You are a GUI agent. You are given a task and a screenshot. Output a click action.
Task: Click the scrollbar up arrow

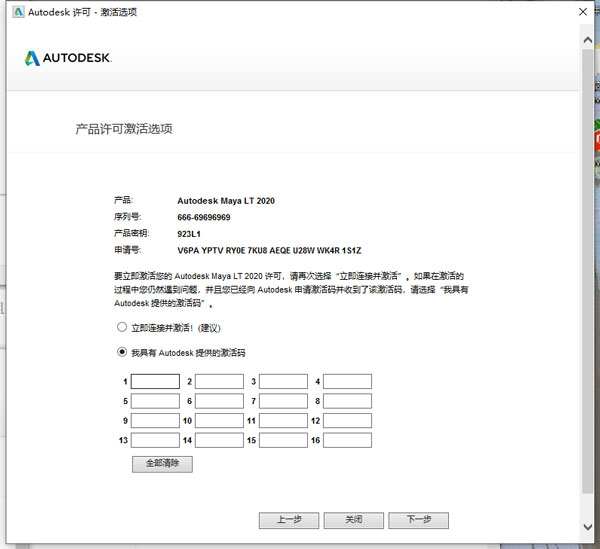coord(588,40)
